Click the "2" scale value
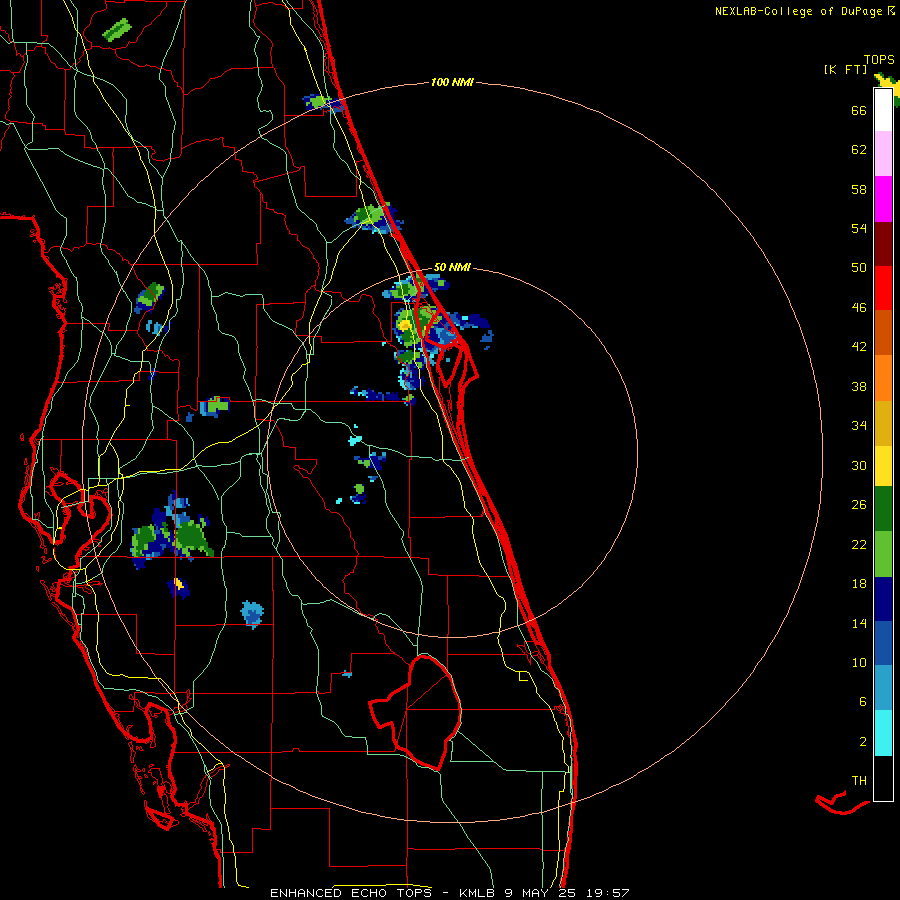The image size is (900, 900). click(862, 742)
